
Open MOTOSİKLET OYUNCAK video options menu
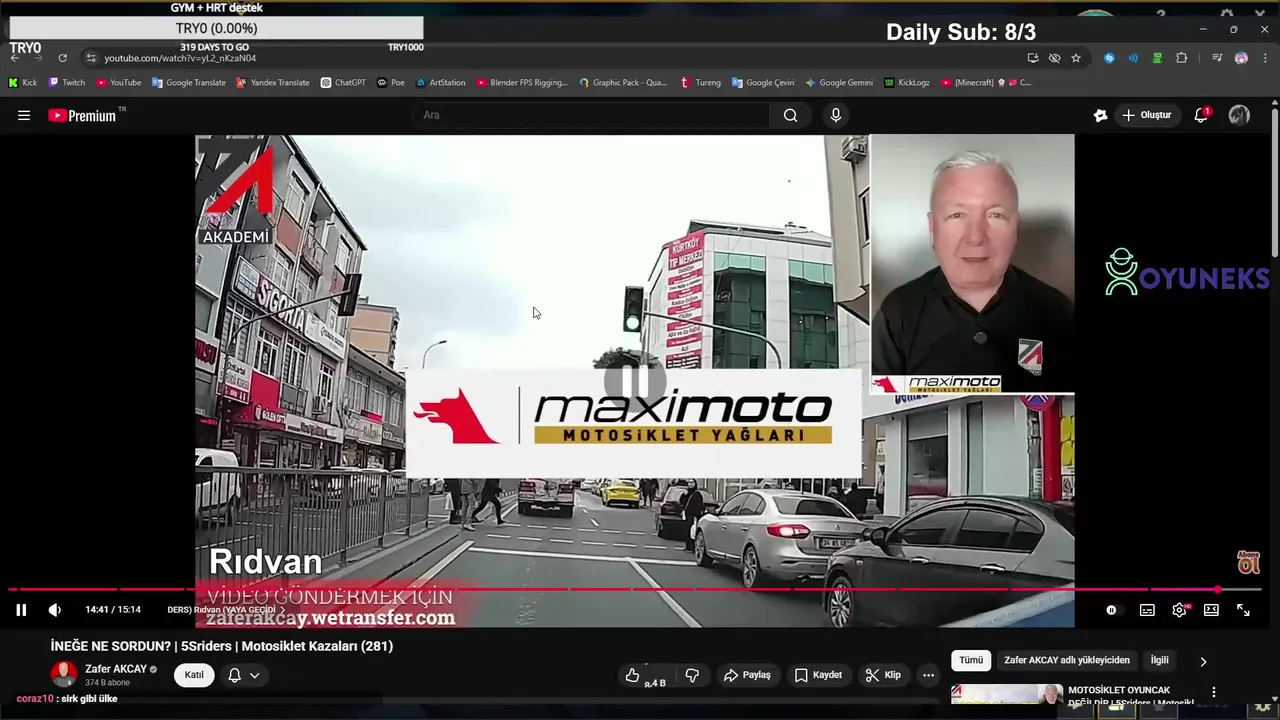1214,692
